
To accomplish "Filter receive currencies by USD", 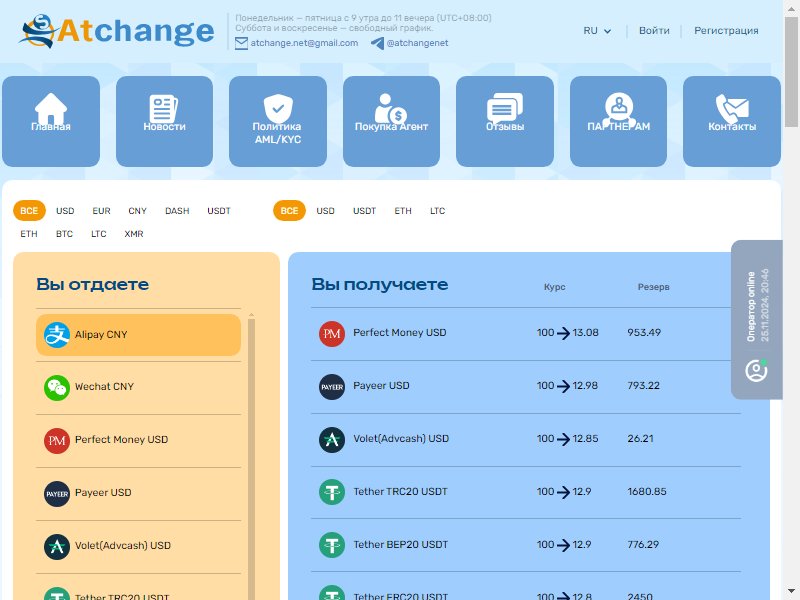I will point(326,211).
